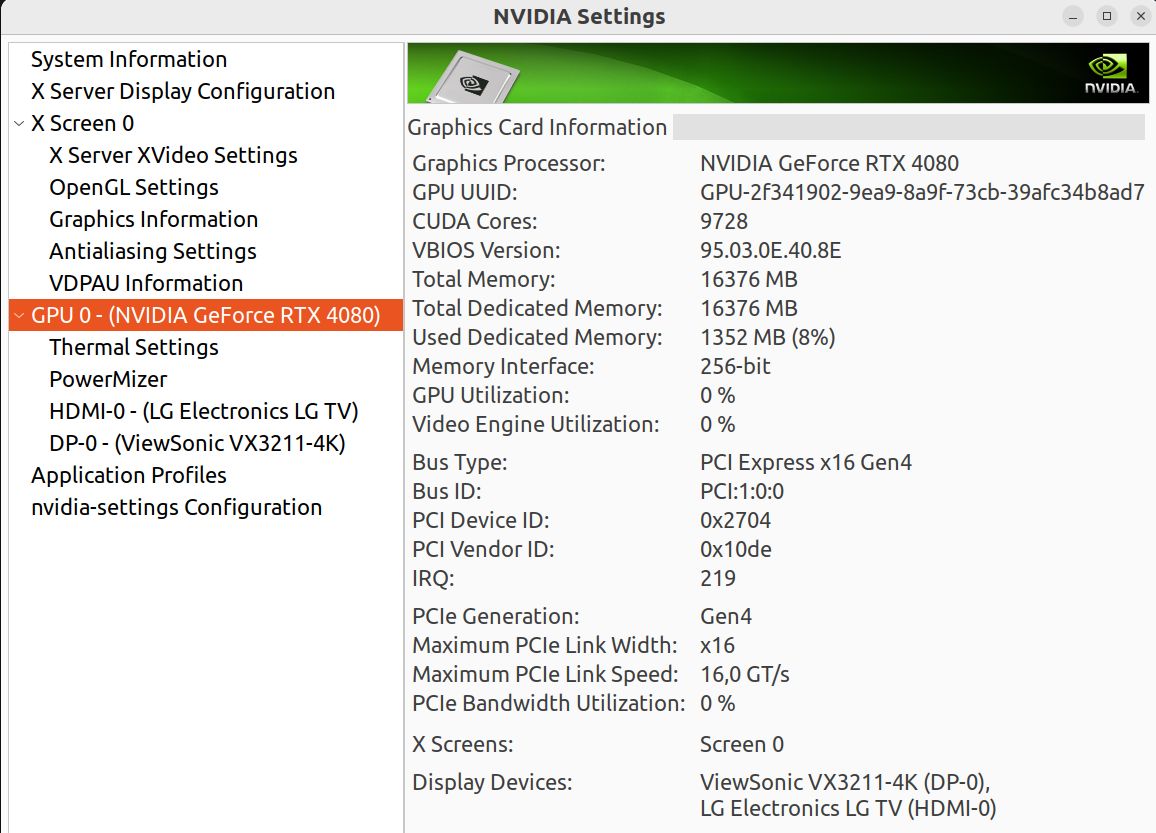Select DP-0 ViewSonic VX3211-4K display
The width and height of the screenshot is (1156, 833).
click(x=197, y=443)
